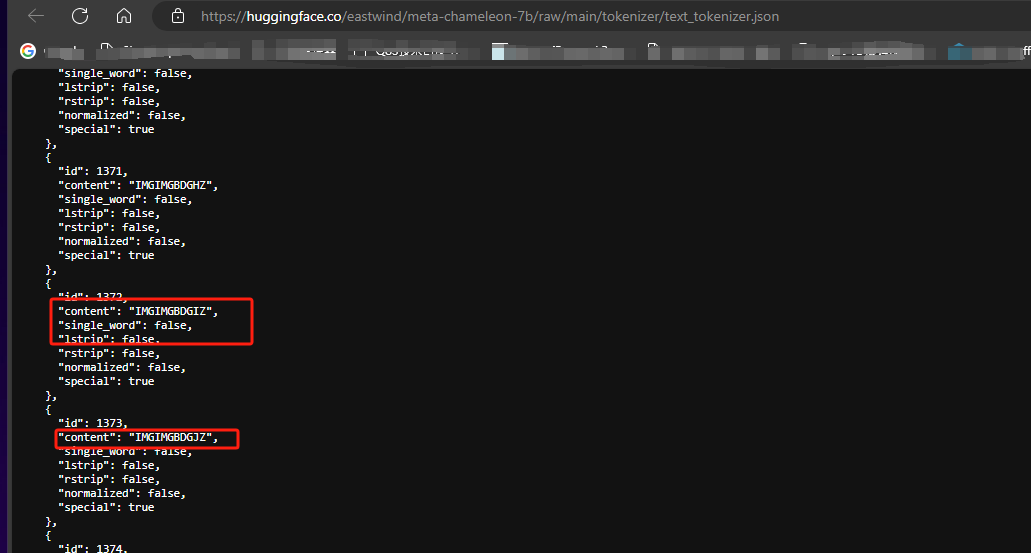The width and height of the screenshot is (1031, 553).
Task: Click "single_word": false under id 1371
Action: (125, 199)
